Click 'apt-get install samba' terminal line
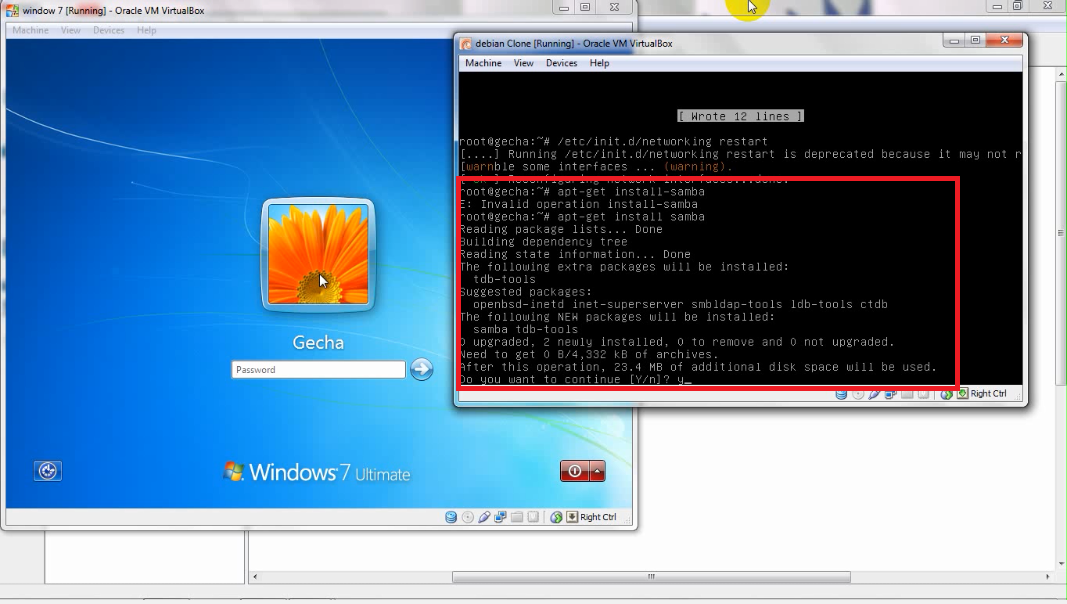This screenshot has width=1067, height=604. tap(631, 217)
